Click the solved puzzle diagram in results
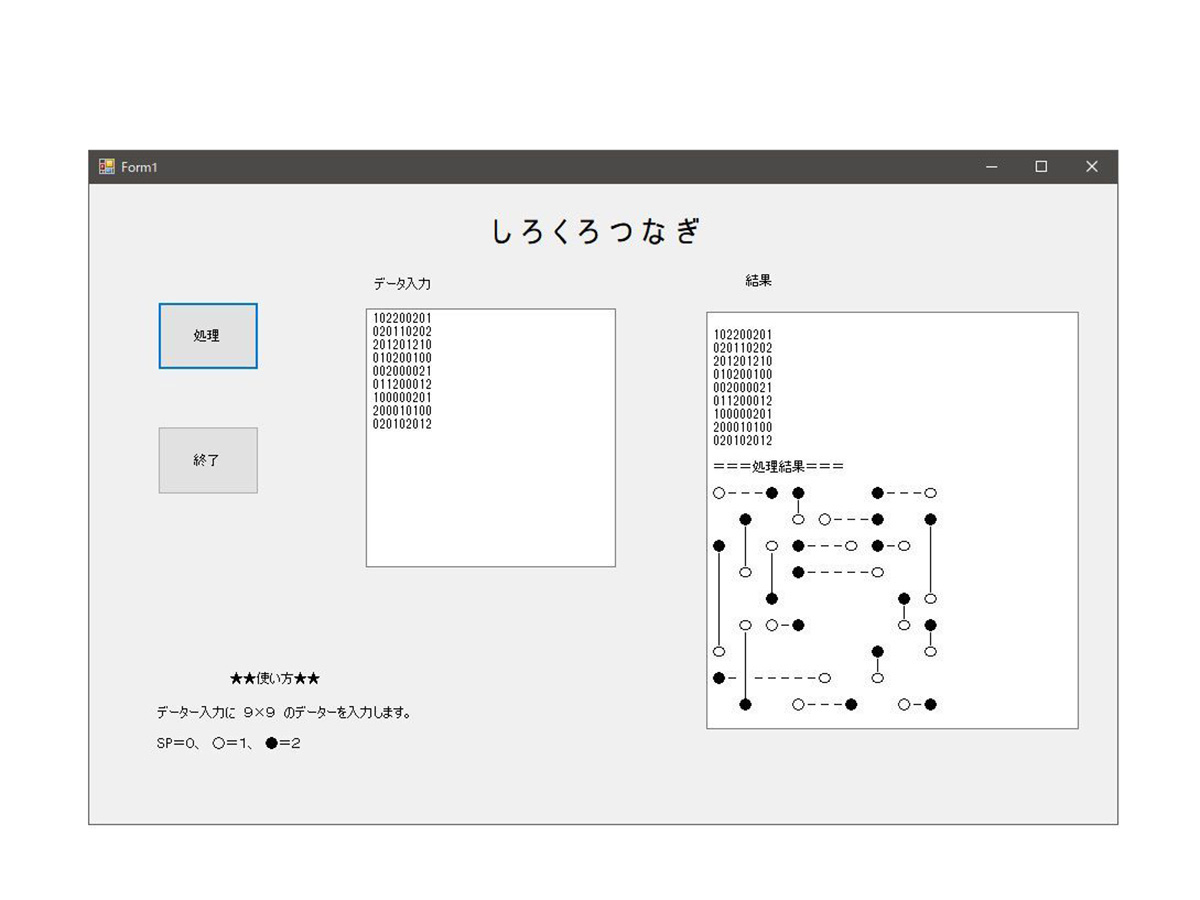 point(826,598)
